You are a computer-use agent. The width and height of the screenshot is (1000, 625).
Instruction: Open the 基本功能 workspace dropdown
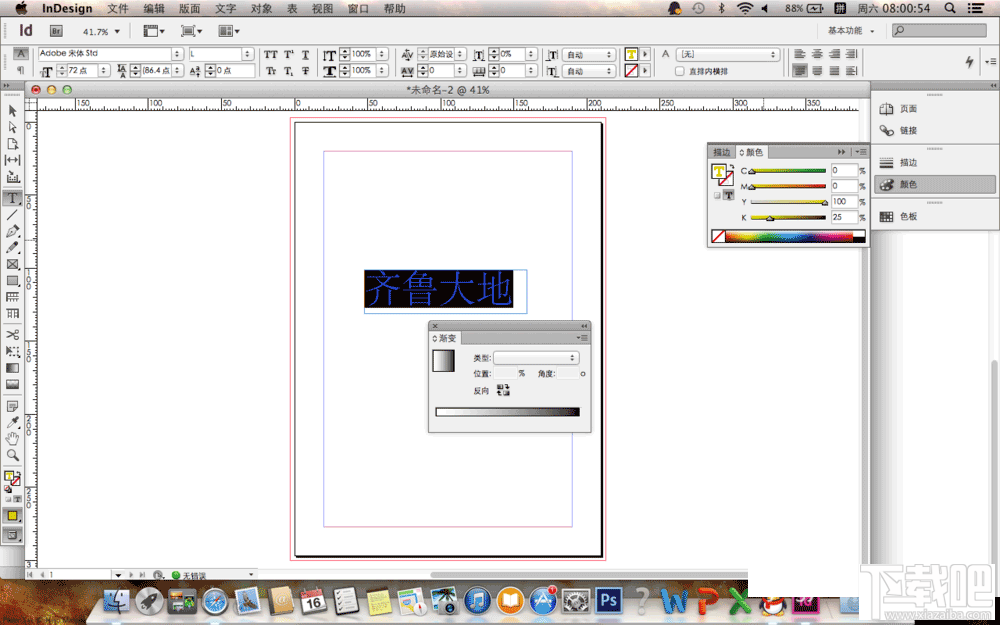pyautogui.click(x=851, y=31)
